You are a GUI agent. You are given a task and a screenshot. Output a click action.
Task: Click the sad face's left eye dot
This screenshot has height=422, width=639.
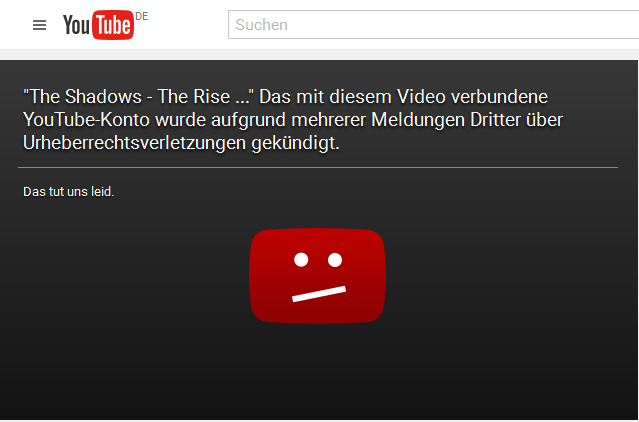coord(301,259)
